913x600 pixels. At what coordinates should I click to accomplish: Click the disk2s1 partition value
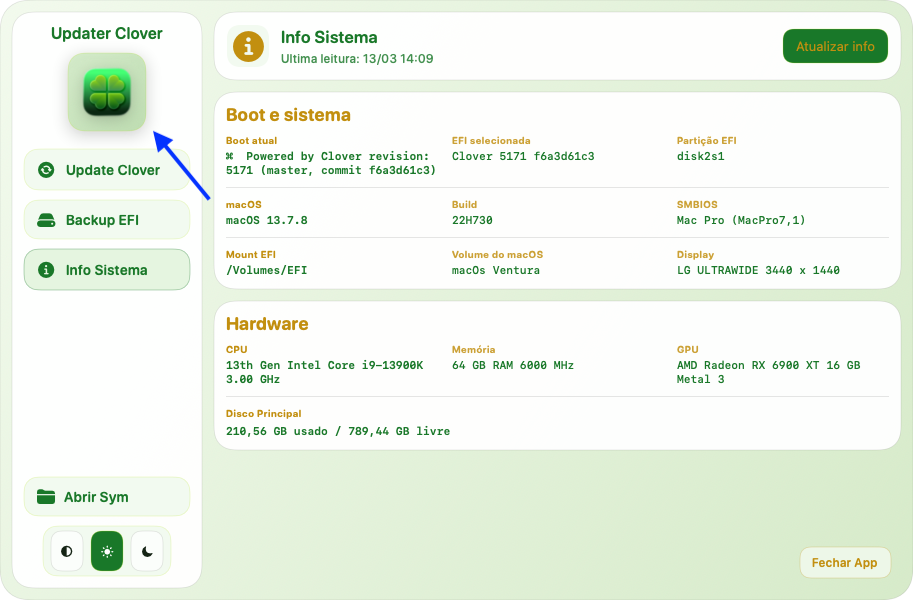(x=700, y=156)
